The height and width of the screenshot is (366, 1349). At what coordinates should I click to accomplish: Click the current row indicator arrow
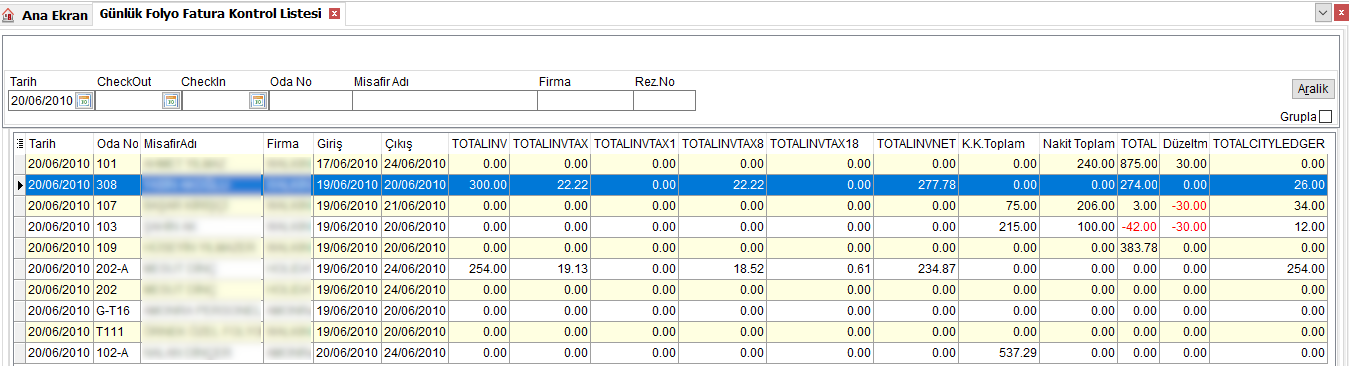(x=19, y=185)
